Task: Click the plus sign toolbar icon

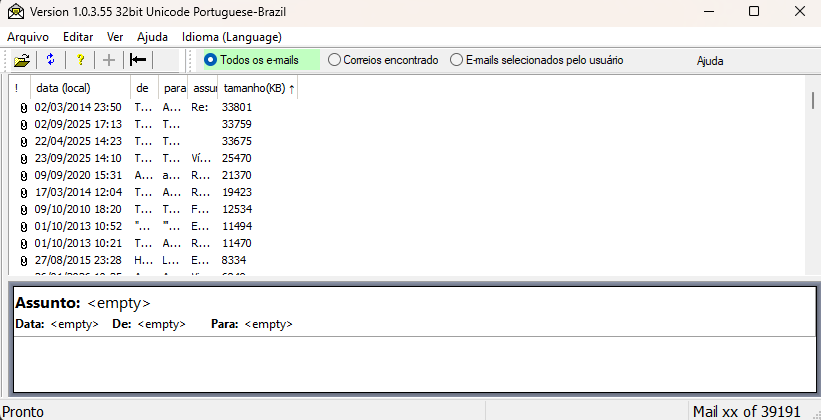Action: point(109,60)
